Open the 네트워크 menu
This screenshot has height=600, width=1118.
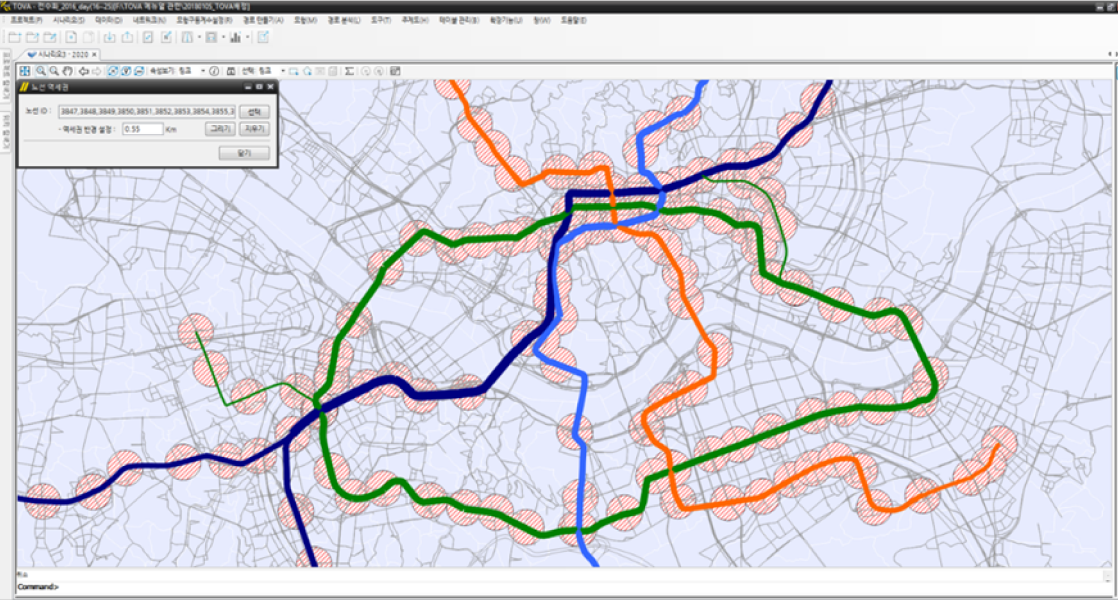[146, 19]
